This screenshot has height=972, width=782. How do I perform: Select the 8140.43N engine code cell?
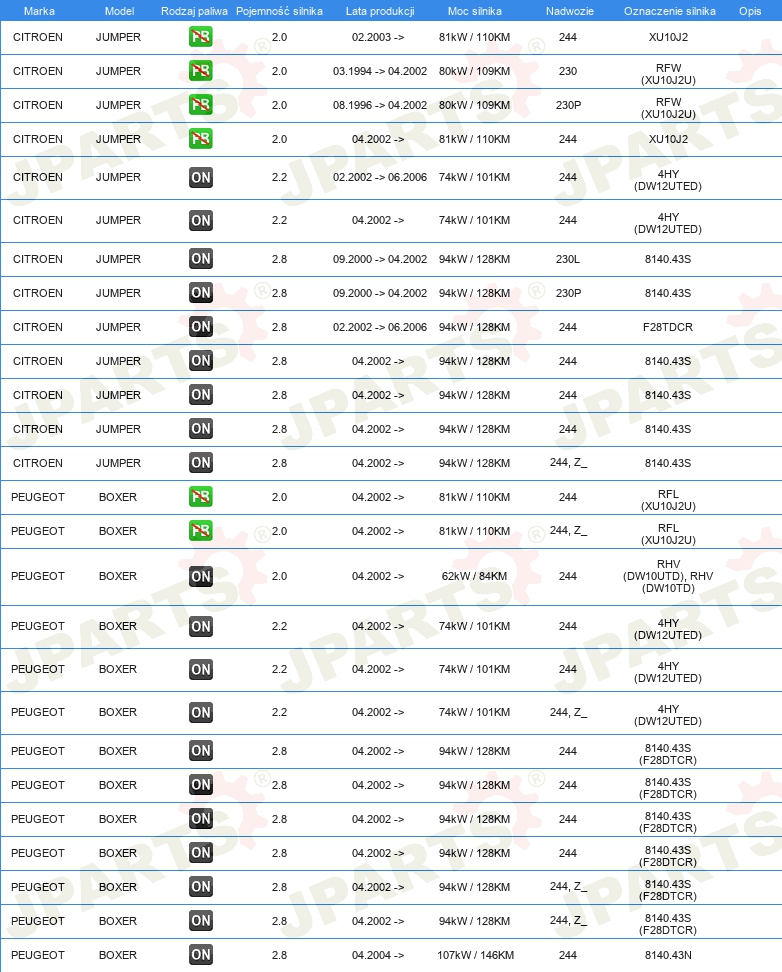[668, 955]
